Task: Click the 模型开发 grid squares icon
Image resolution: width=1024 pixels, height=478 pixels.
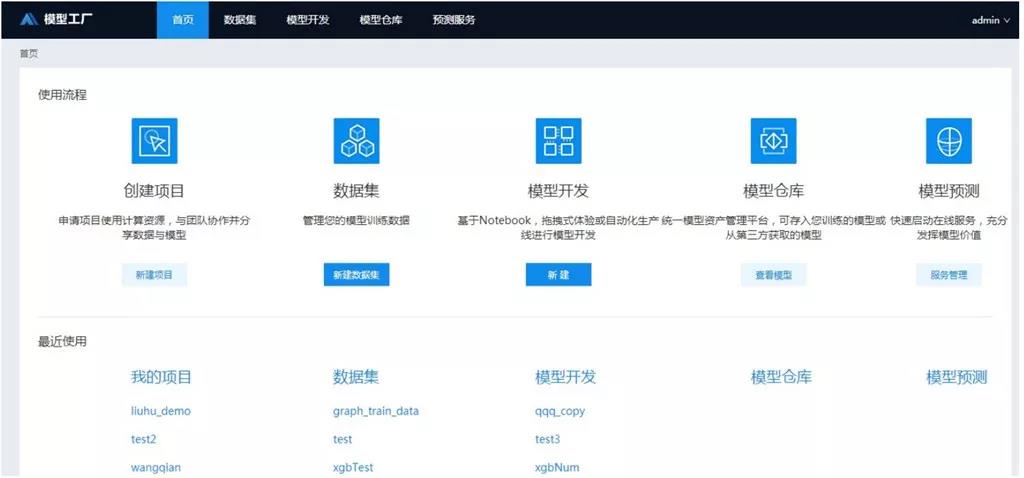Action: [x=558, y=141]
